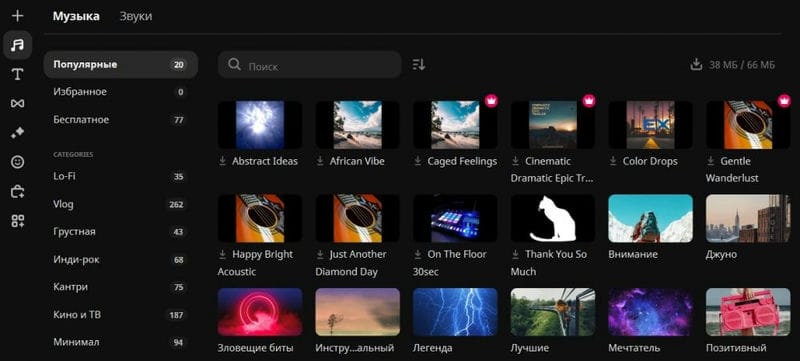The image size is (800, 361).
Task: Select the white cat Thank You thumbnail
Action: pos(553,218)
